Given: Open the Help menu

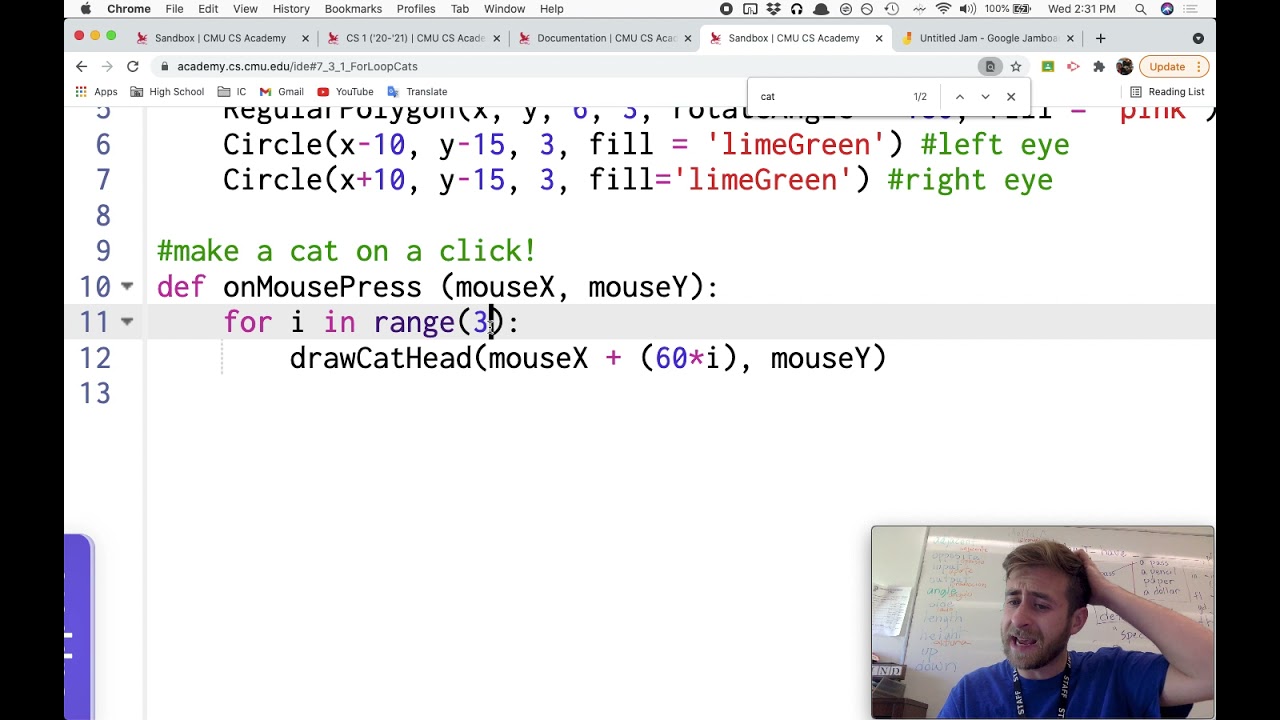Looking at the screenshot, I should pos(552,9).
